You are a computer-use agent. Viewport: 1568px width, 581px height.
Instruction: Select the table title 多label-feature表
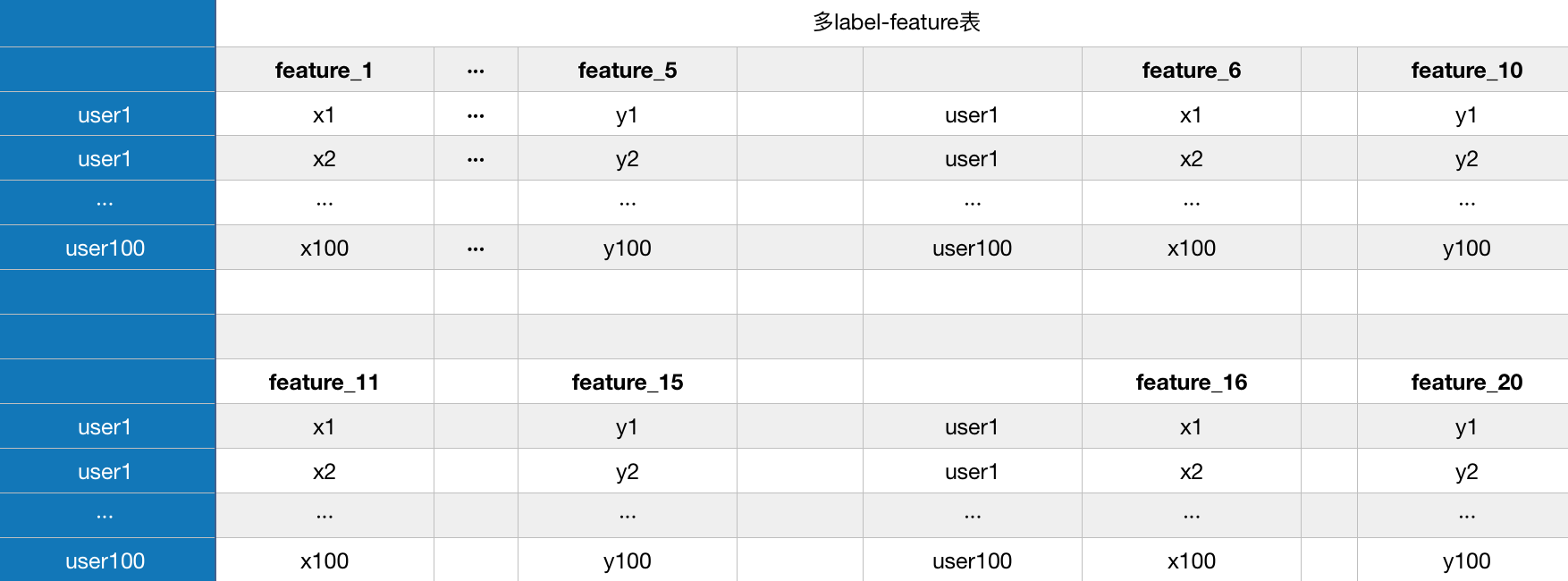pyautogui.click(x=897, y=22)
